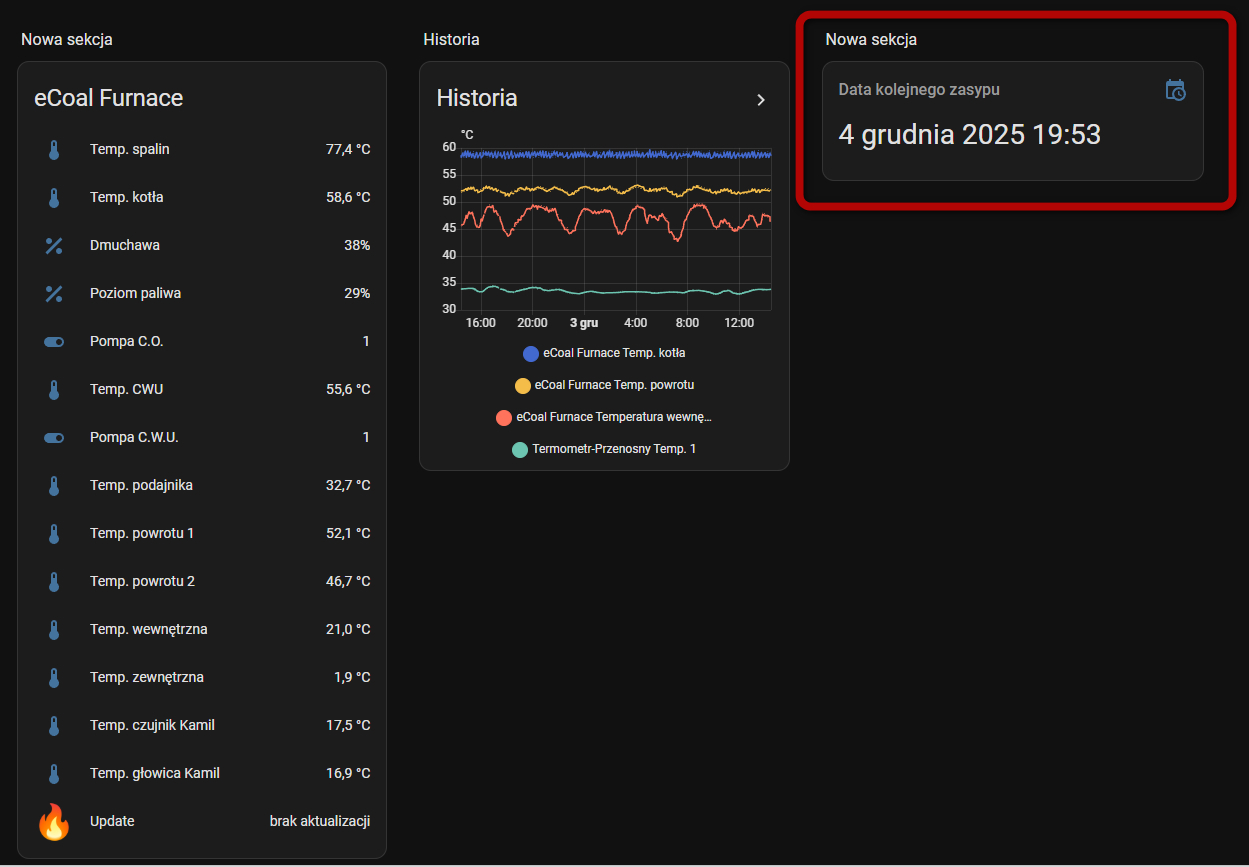Click the Pompa C.W.U. switch icon
Viewport: 1249px width, 867px height.
[54, 438]
